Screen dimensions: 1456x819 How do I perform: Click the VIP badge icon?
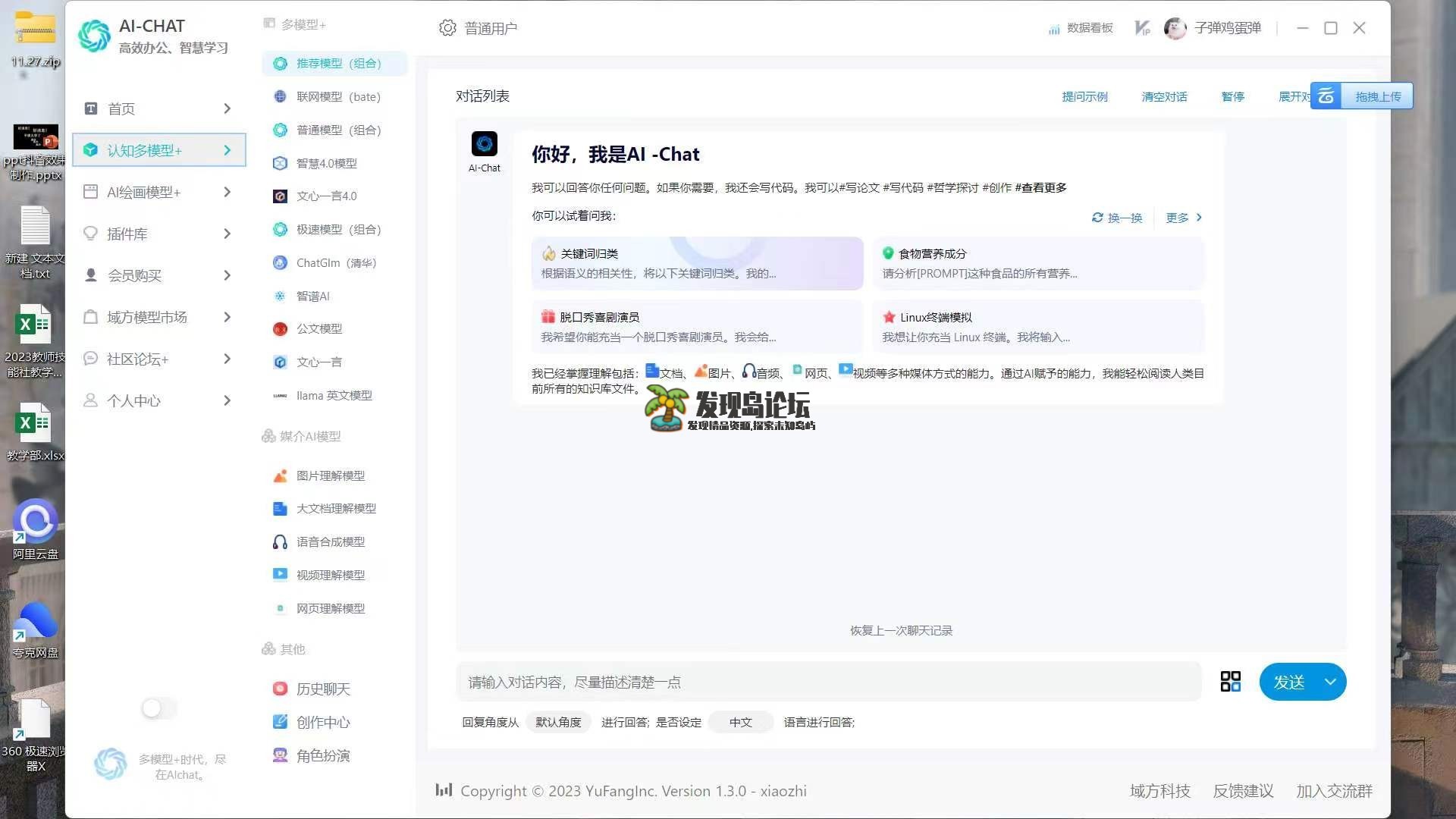[1142, 28]
